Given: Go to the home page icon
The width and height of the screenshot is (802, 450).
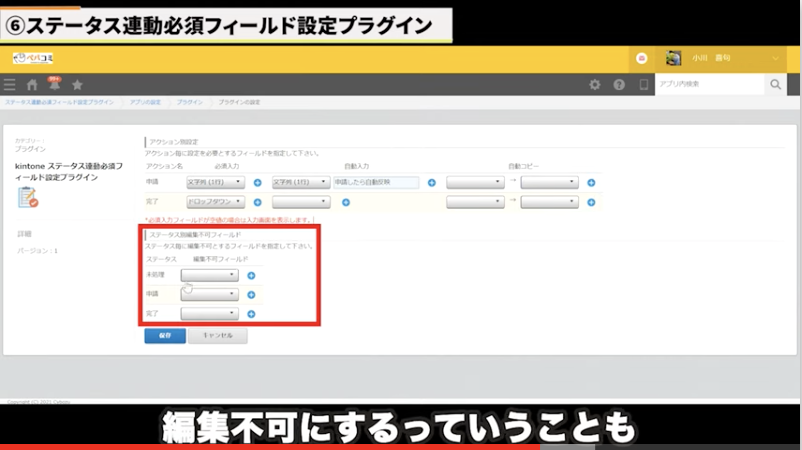Looking at the screenshot, I should [x=32, y=85].
